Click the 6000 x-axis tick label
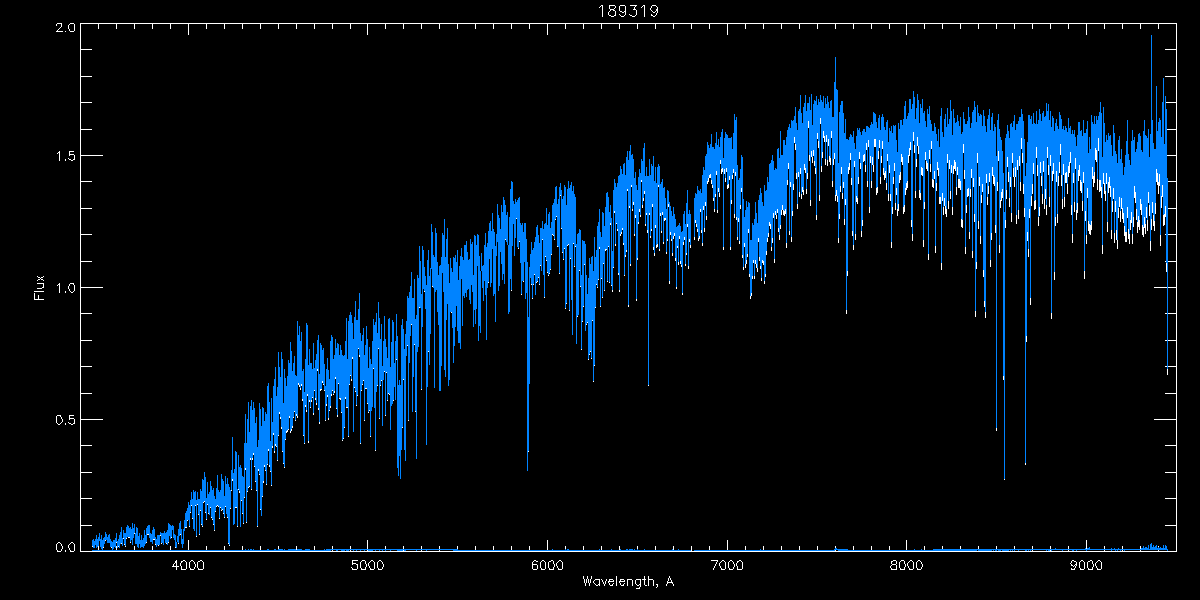 (547, 566)
